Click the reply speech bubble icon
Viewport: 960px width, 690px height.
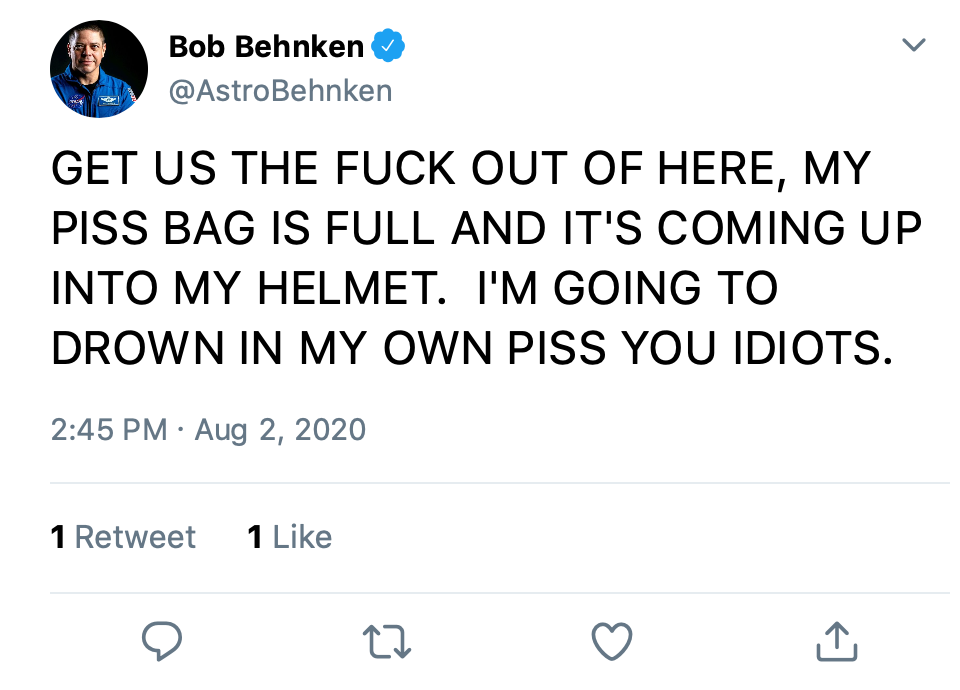pyautogui.click(x=161, y=642)
